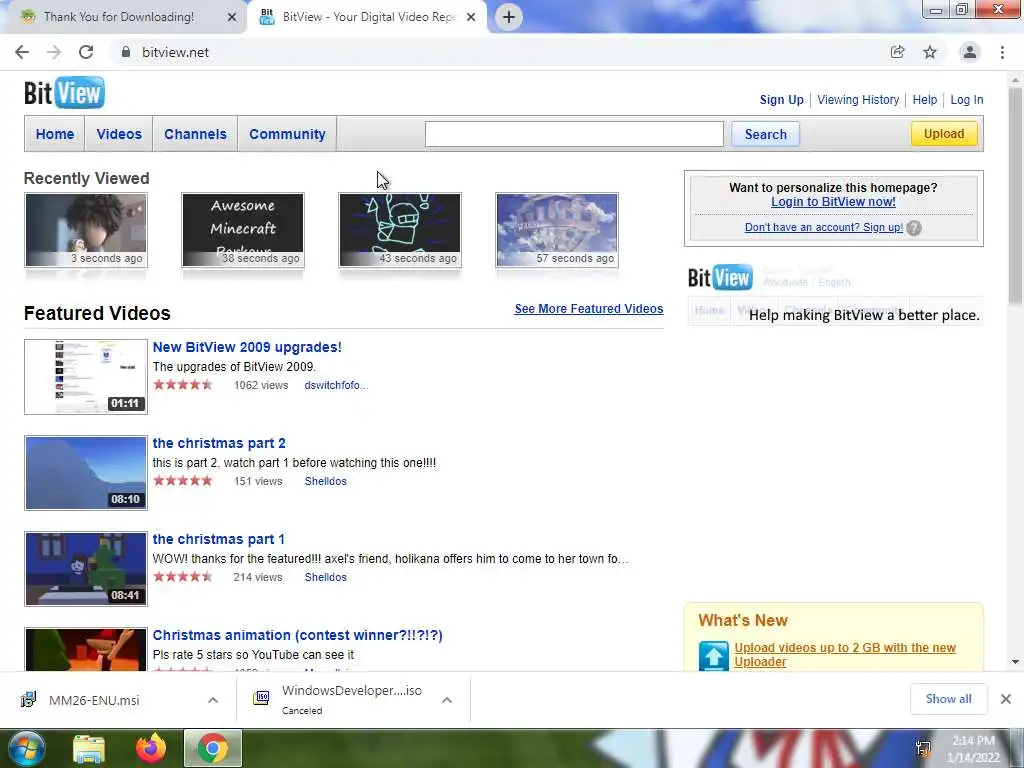
Task: Open the Home navigation tab
Action: [55, 134]
